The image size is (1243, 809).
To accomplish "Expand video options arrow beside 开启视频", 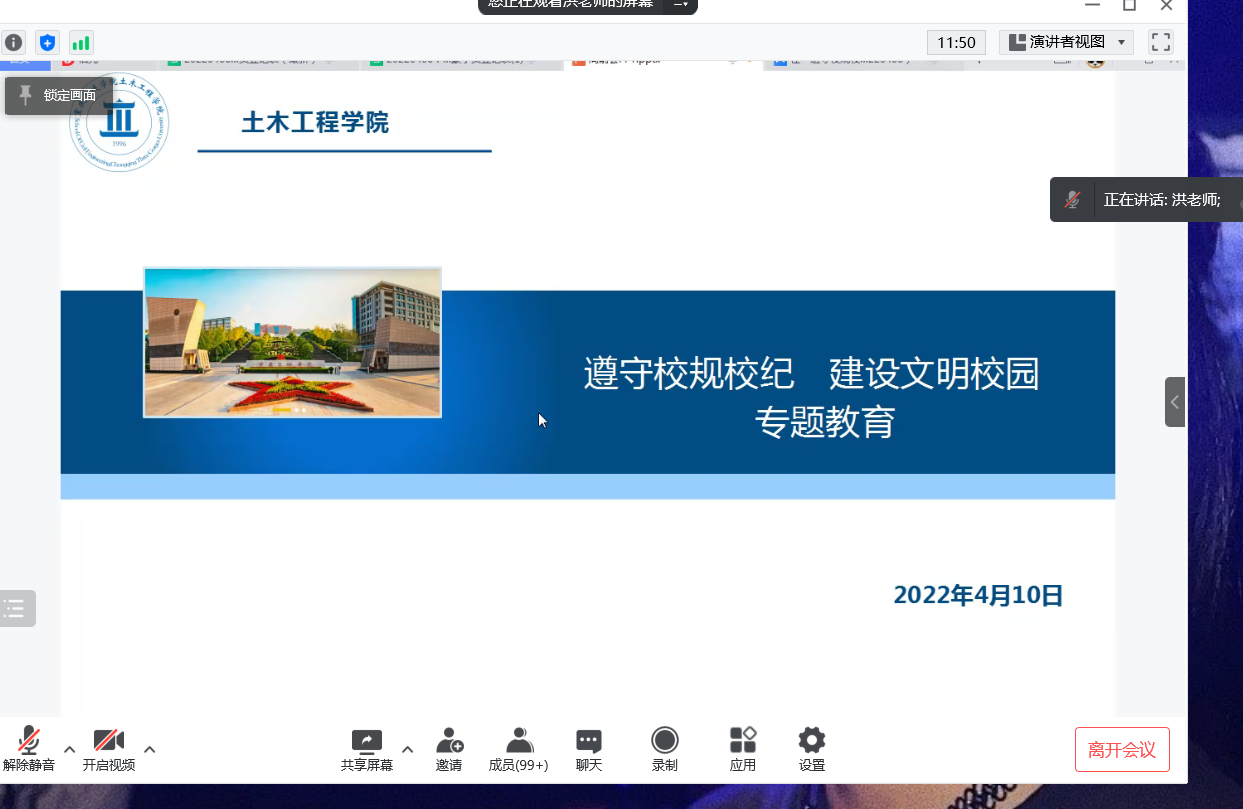I will tap(149, 749).
